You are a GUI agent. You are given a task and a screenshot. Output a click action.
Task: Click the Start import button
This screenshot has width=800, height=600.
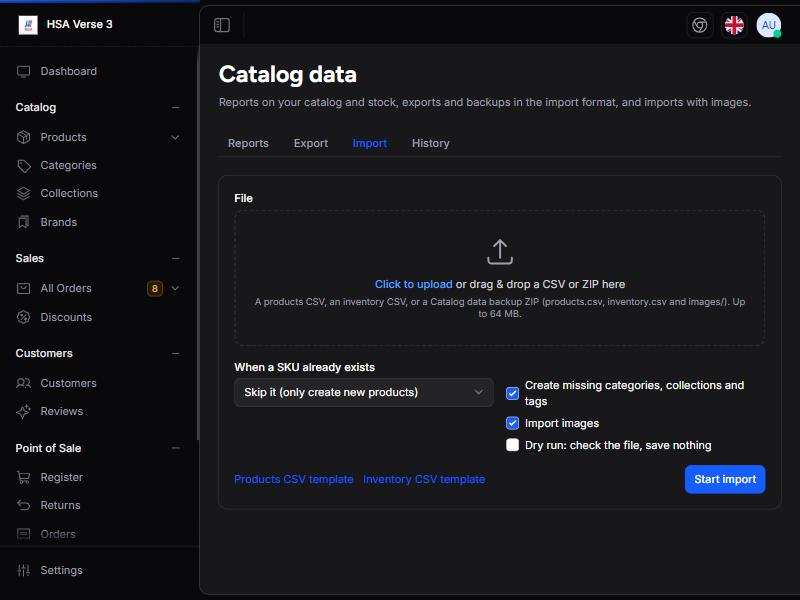coord(725,479)
